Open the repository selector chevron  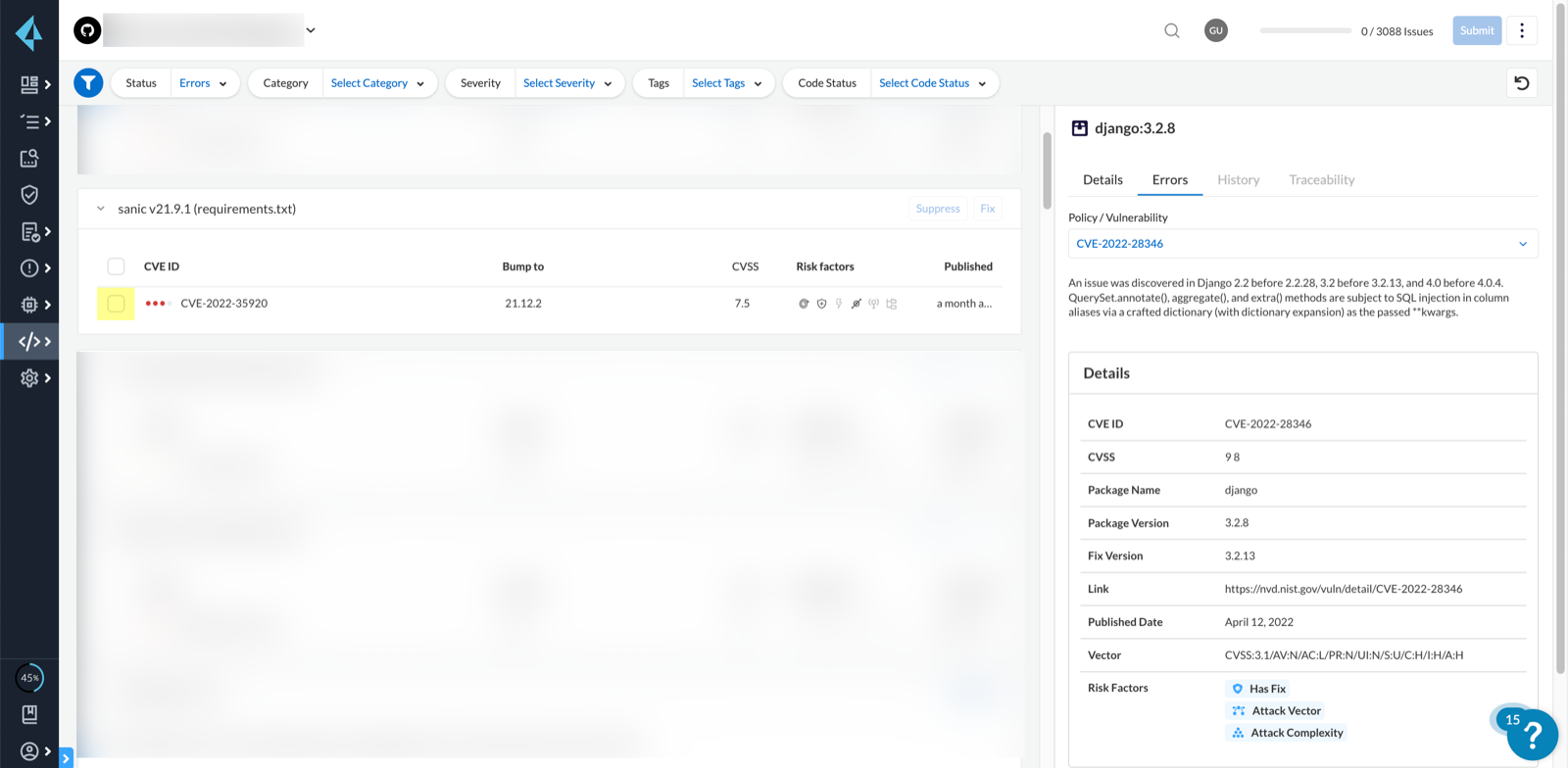click(311, 30)
